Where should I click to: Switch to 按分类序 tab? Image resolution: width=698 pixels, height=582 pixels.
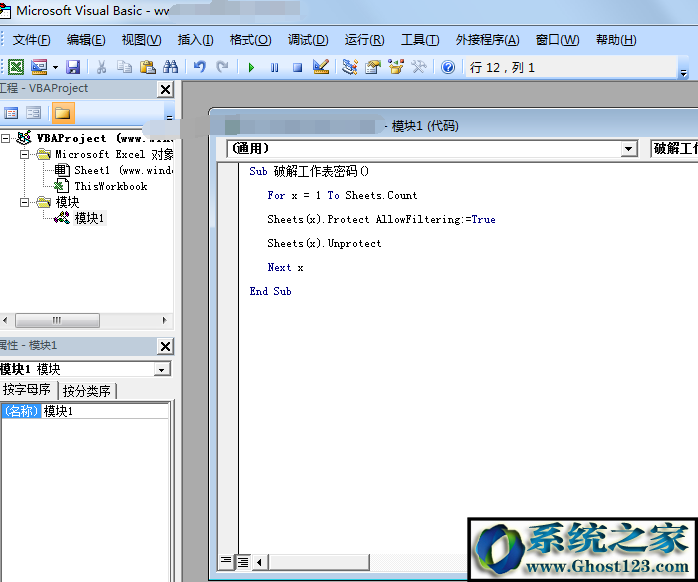[x=87, y=391]
